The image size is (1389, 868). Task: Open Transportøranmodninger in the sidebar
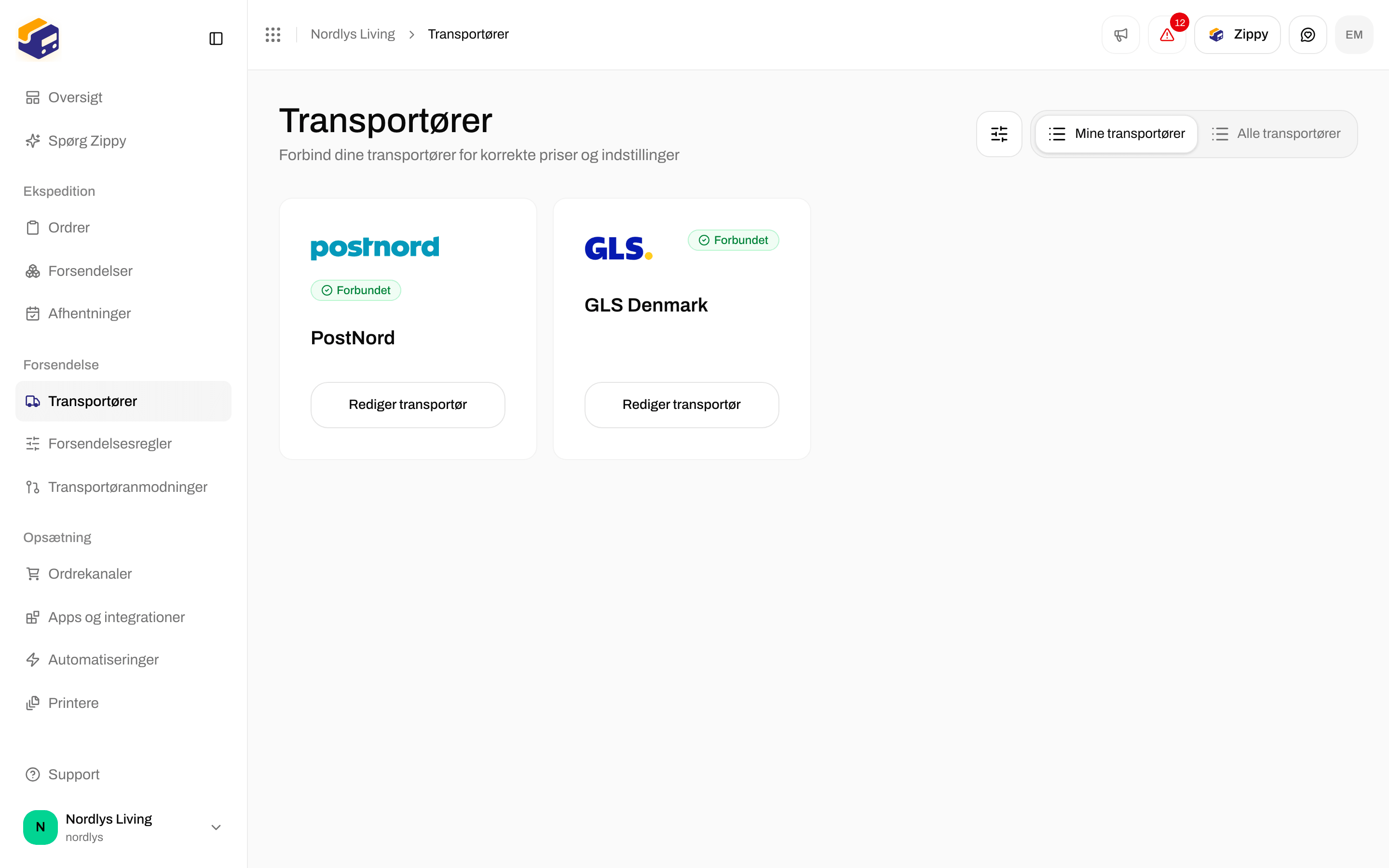(x=128, y=487)
